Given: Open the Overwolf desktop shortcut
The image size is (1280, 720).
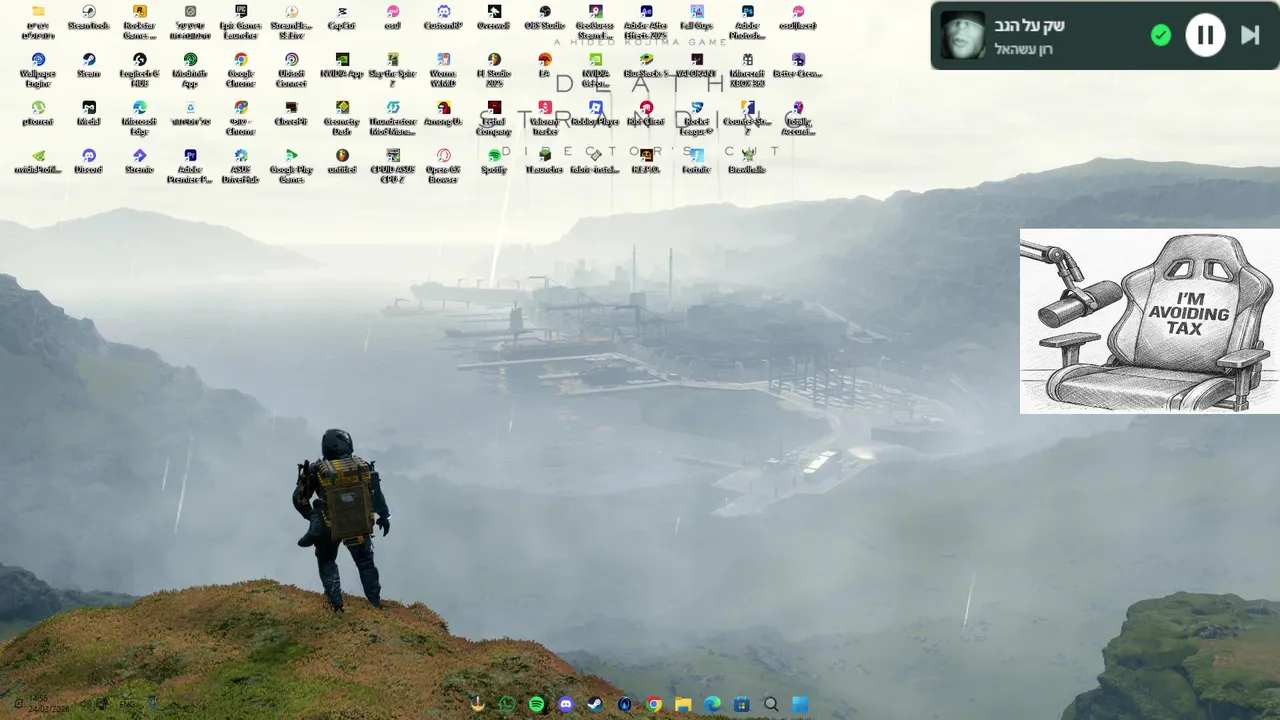Looking at the screenshot, I should [494, 16].
